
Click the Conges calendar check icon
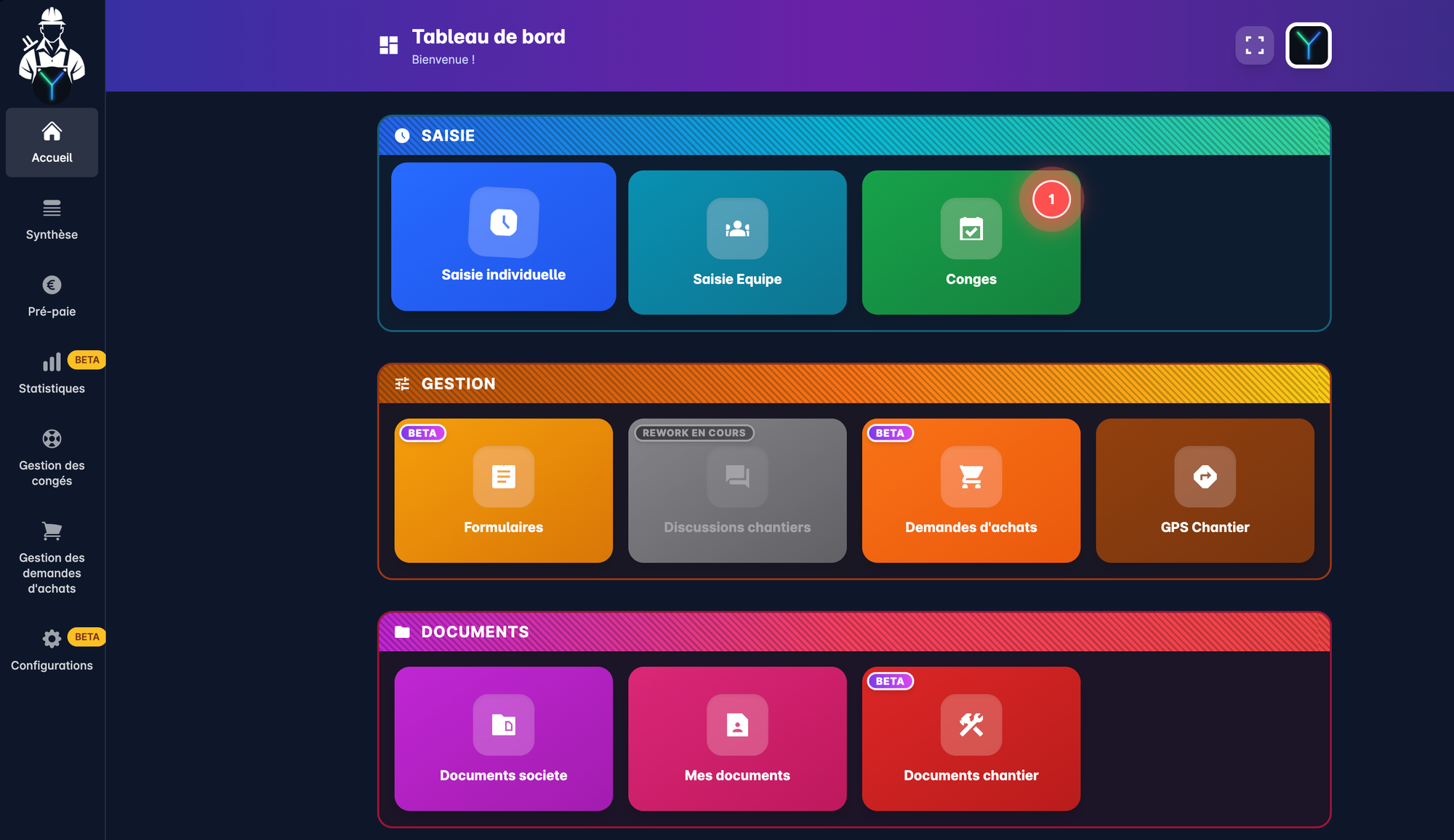tap(971, 229)
